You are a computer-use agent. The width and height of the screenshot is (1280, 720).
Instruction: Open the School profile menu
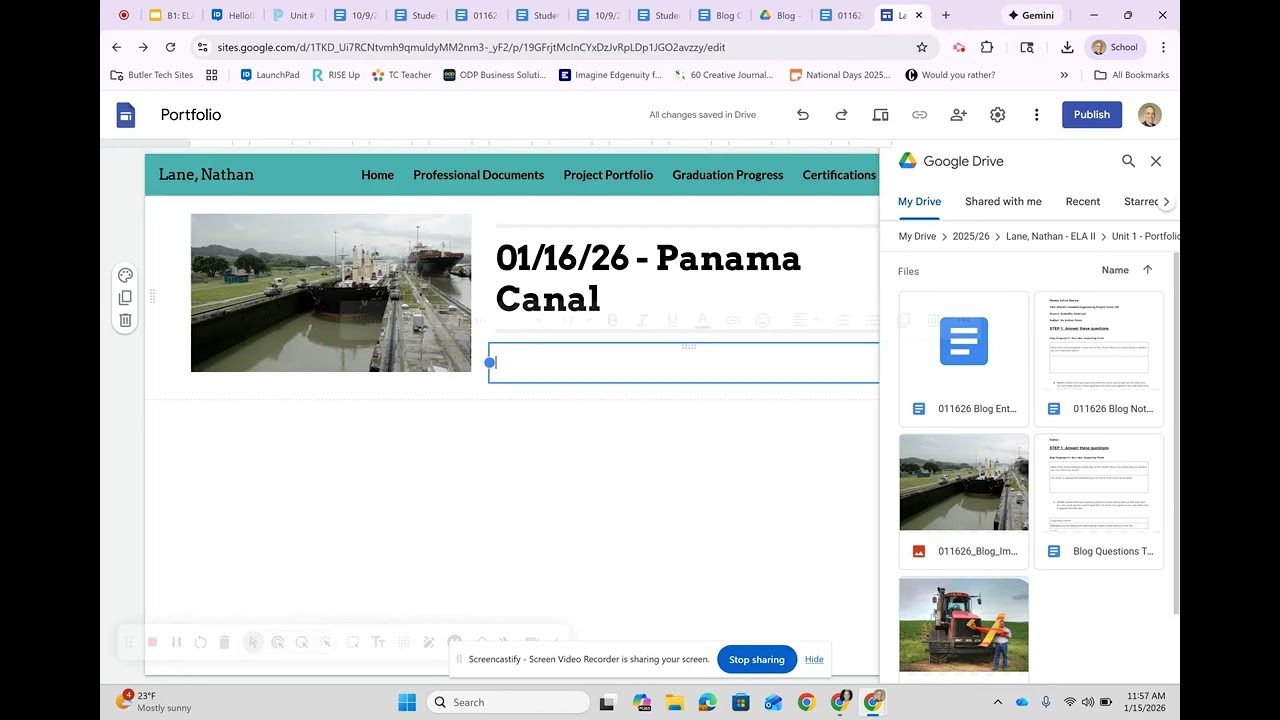(1115, 47)
